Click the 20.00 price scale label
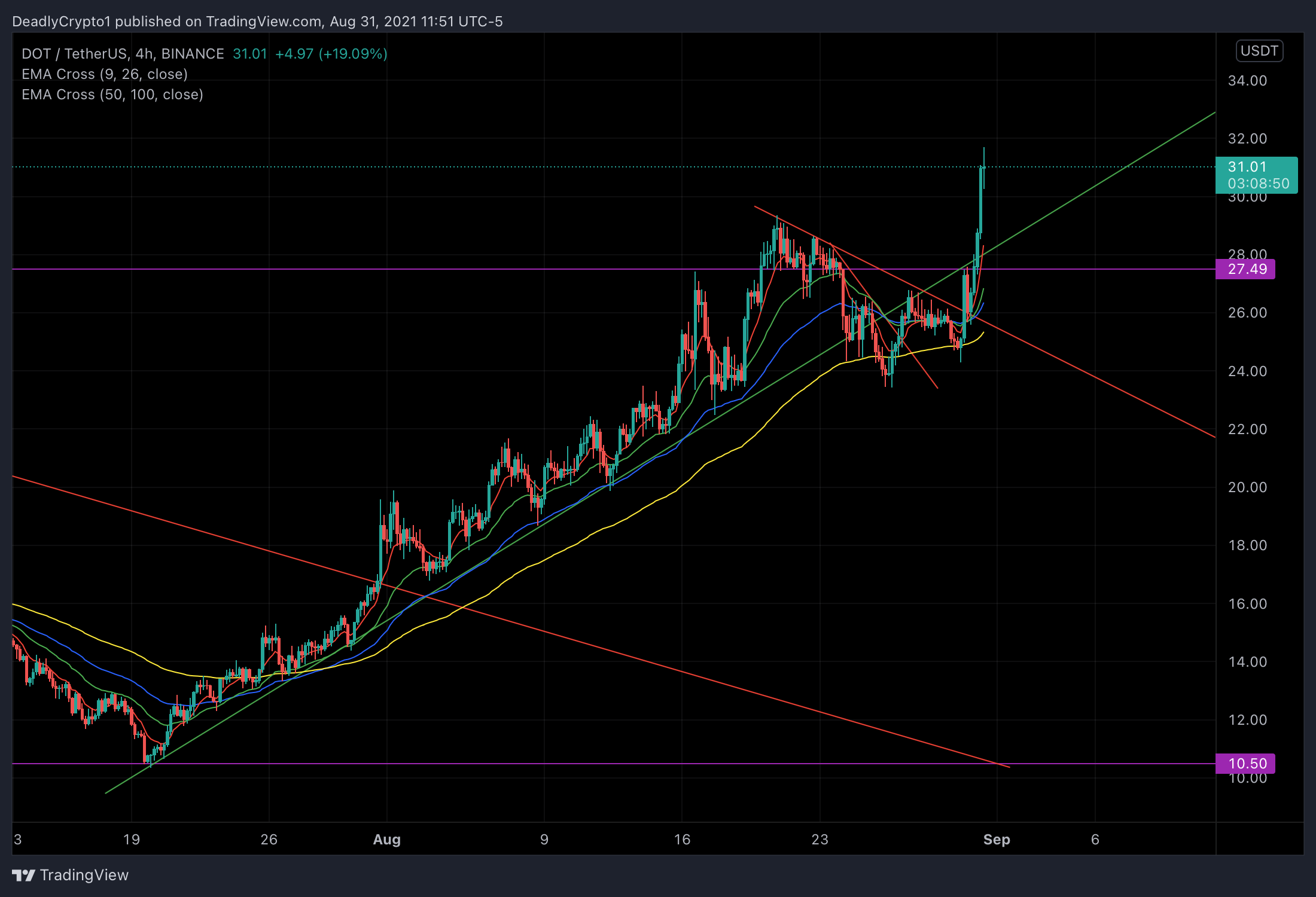The image size is (1316, 897). tap(1247, 487)
